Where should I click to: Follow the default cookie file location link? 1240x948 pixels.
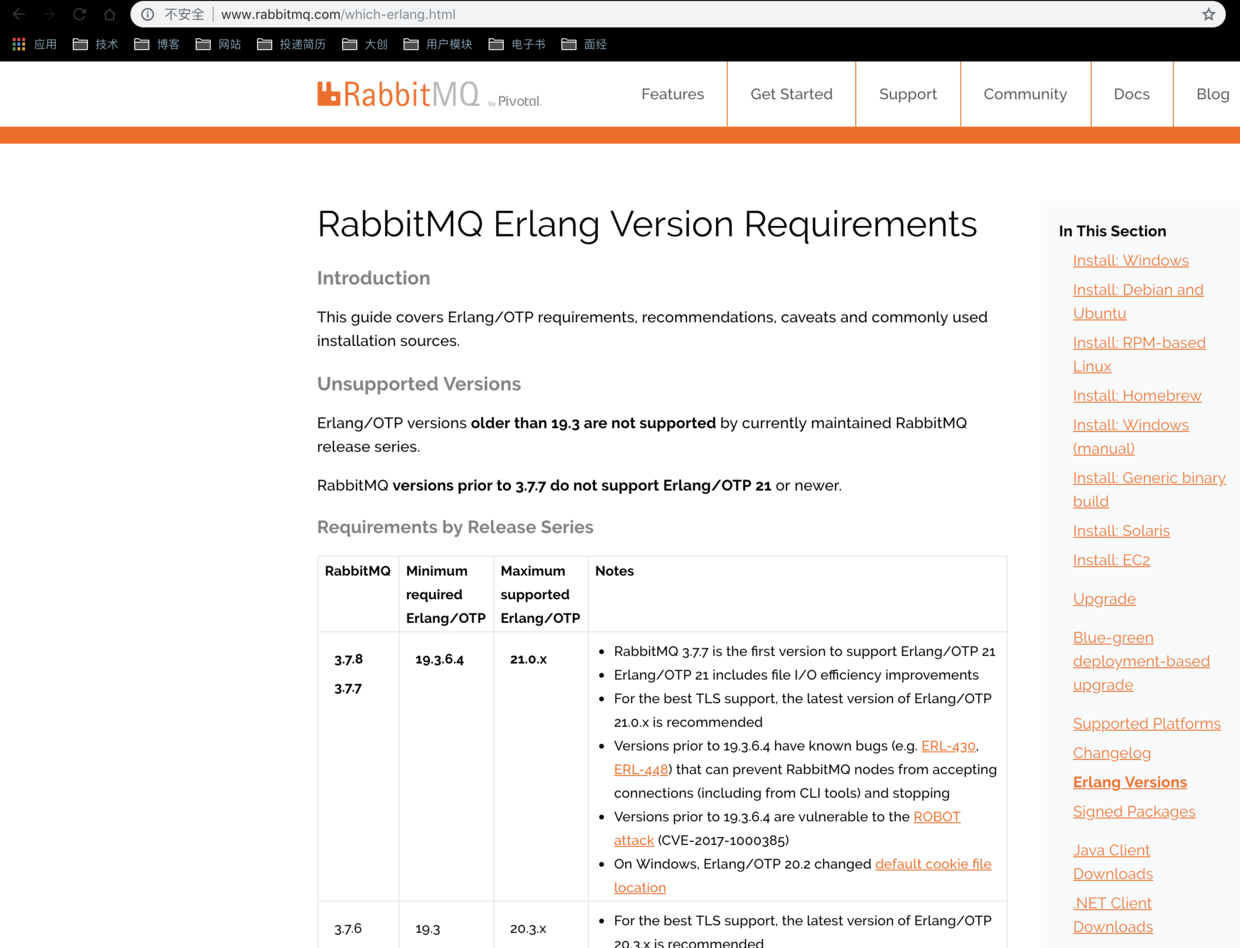point(803,875)
